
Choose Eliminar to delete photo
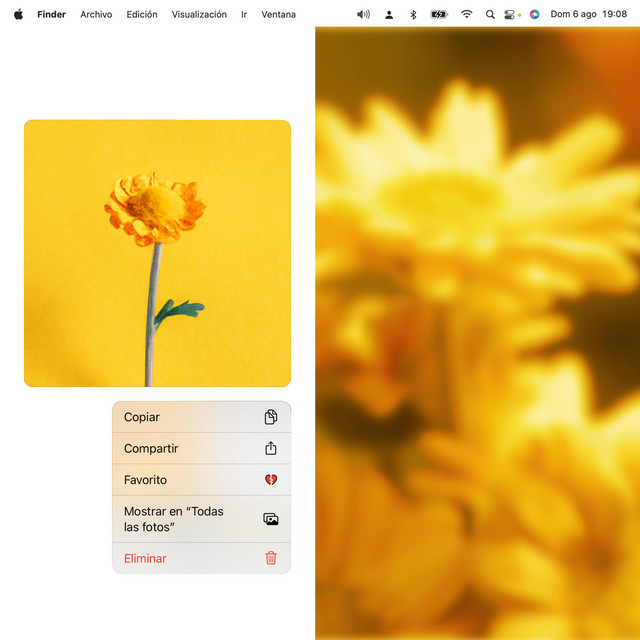pyautogui.click(x=202, y=558)
